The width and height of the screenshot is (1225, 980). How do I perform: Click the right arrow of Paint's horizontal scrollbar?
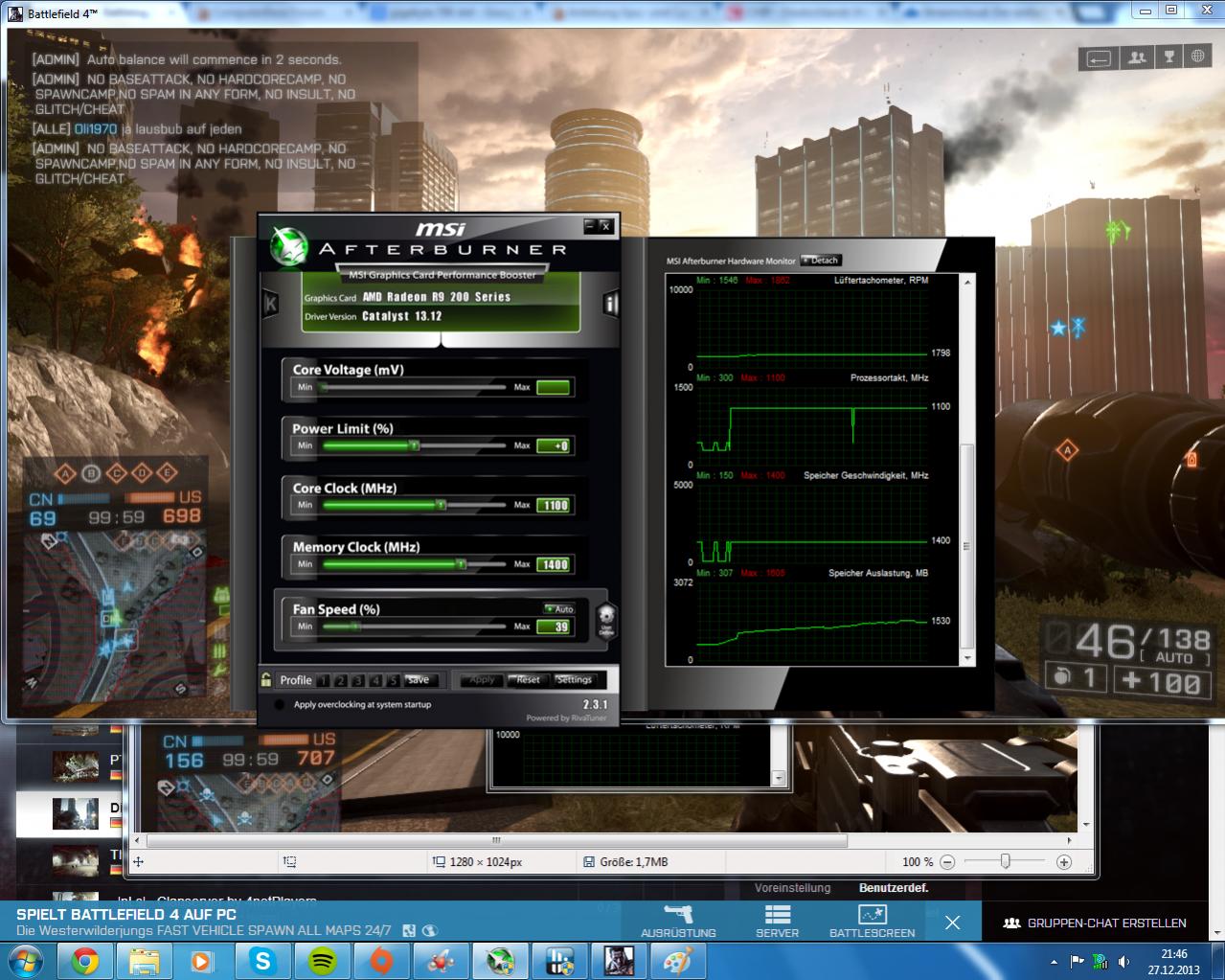tap(1071, 842)
